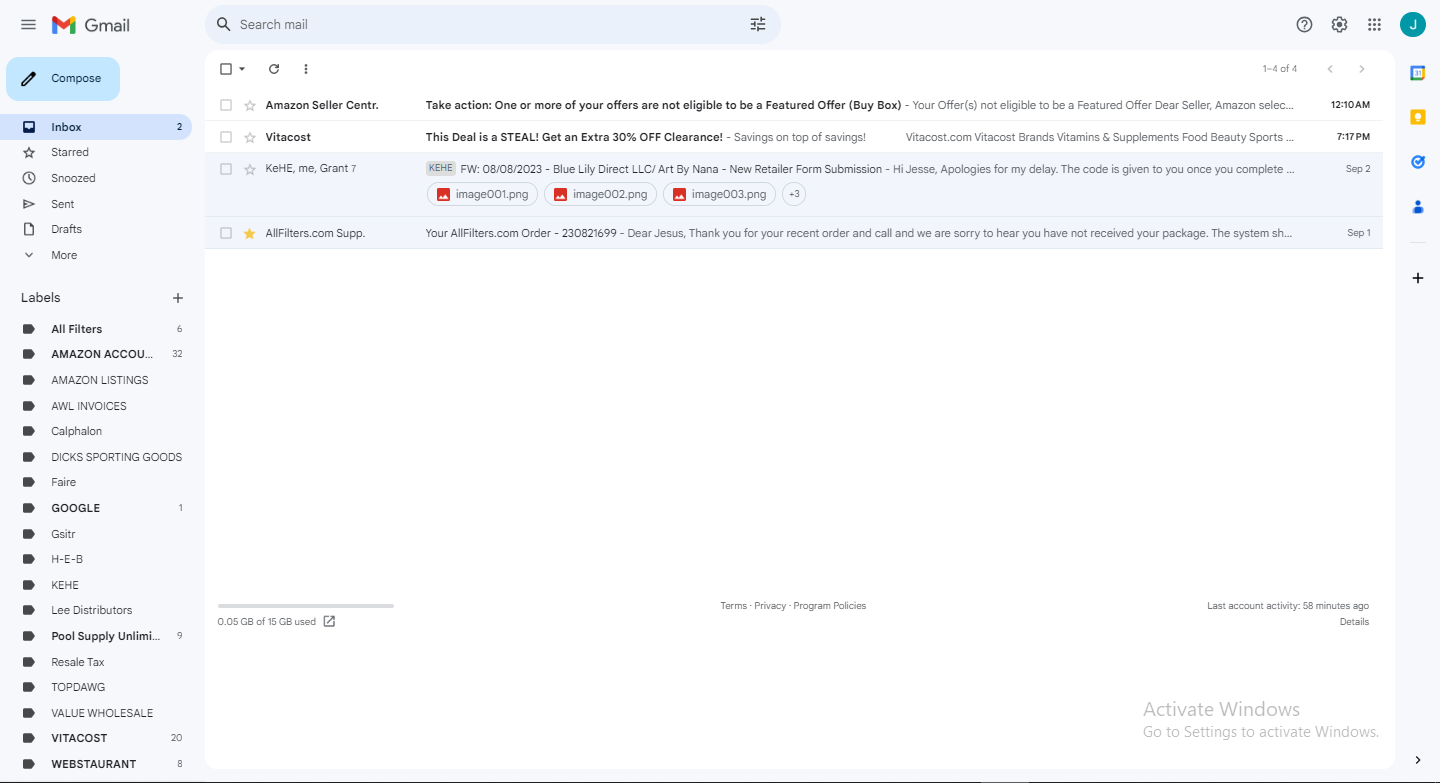Open the Amazon Featured Offer email
The image size is (1440, 783).
(x=794, y=105)
